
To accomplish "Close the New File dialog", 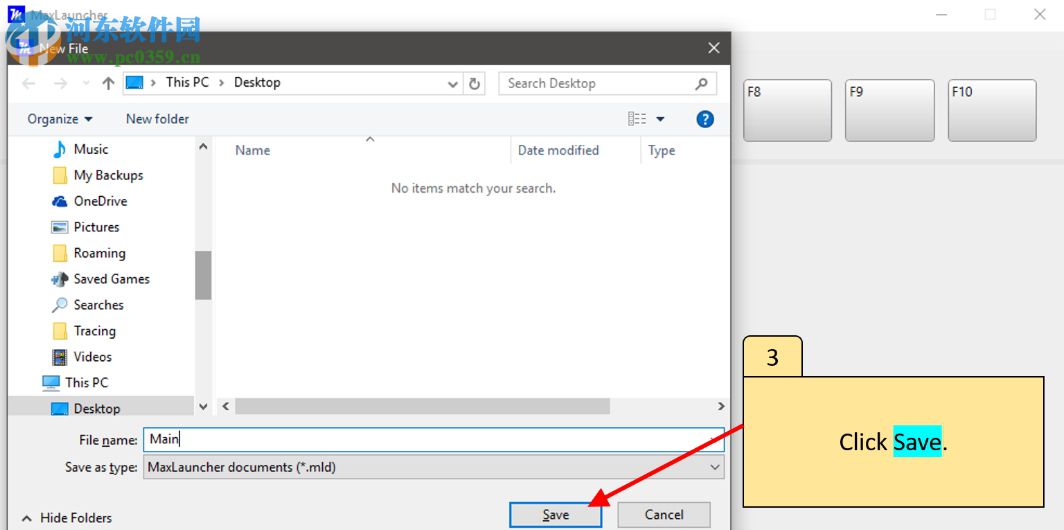I will coord(713,48).
